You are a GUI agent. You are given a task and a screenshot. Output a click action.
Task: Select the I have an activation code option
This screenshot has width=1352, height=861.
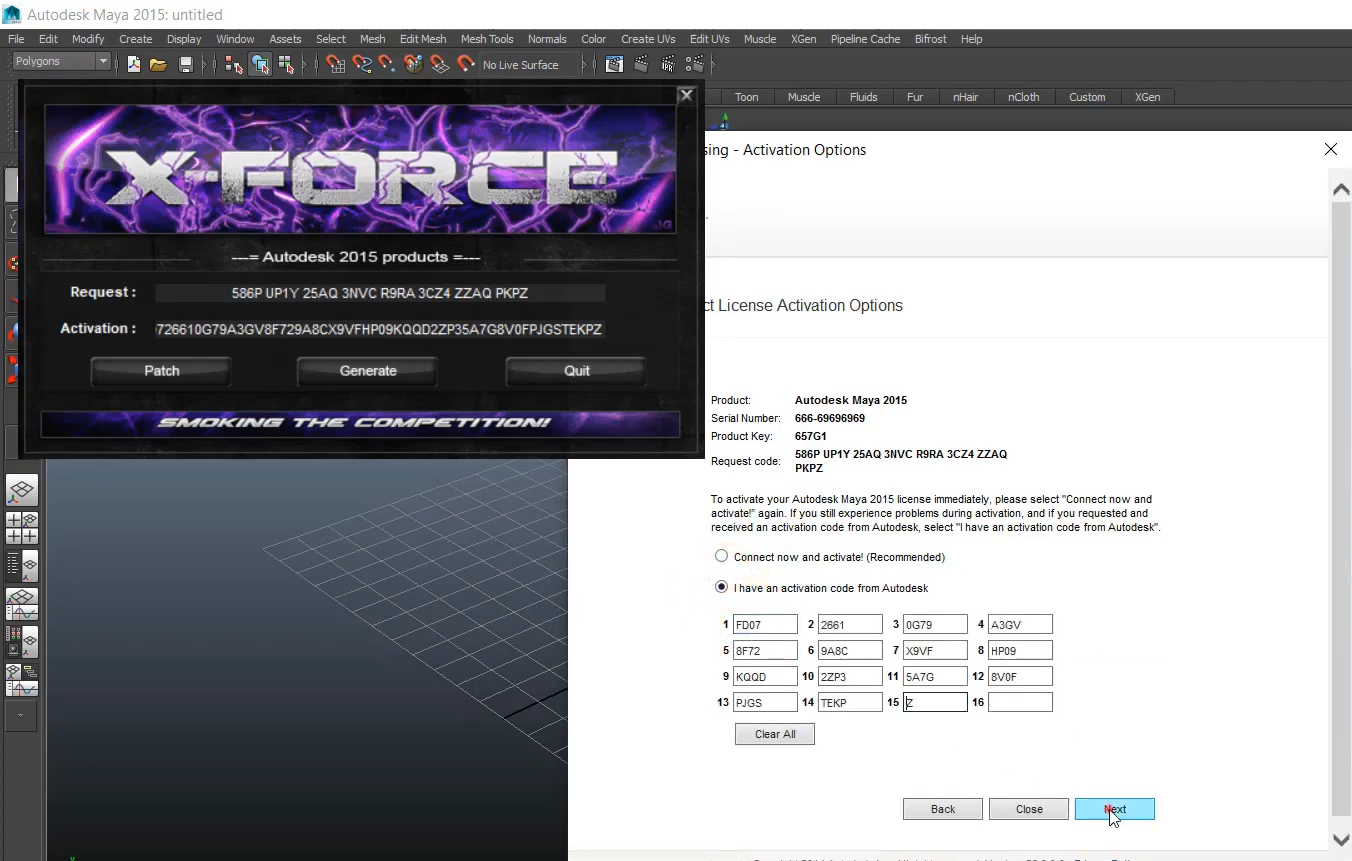click(x=721, y=587)
